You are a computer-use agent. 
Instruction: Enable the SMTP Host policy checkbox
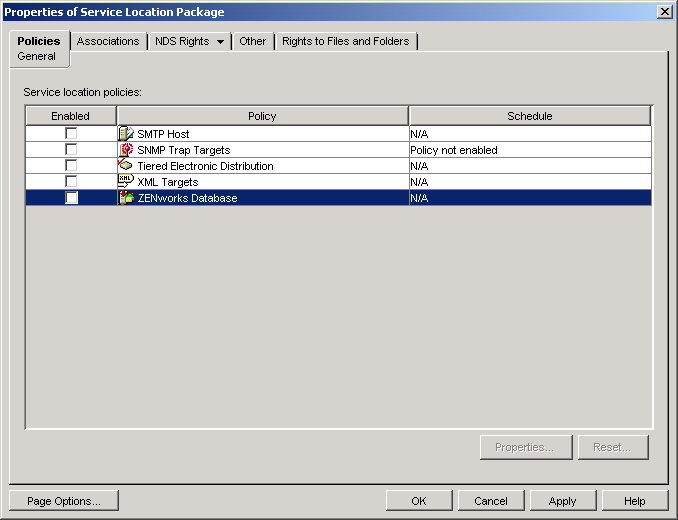click(71, 134)
